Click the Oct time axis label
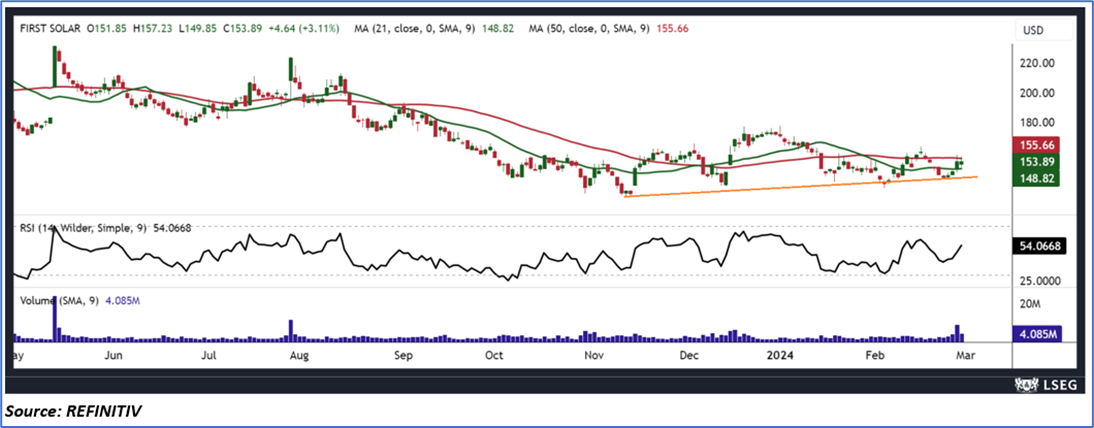Screen dimensions: 1094x428 [x=494, y=355]
